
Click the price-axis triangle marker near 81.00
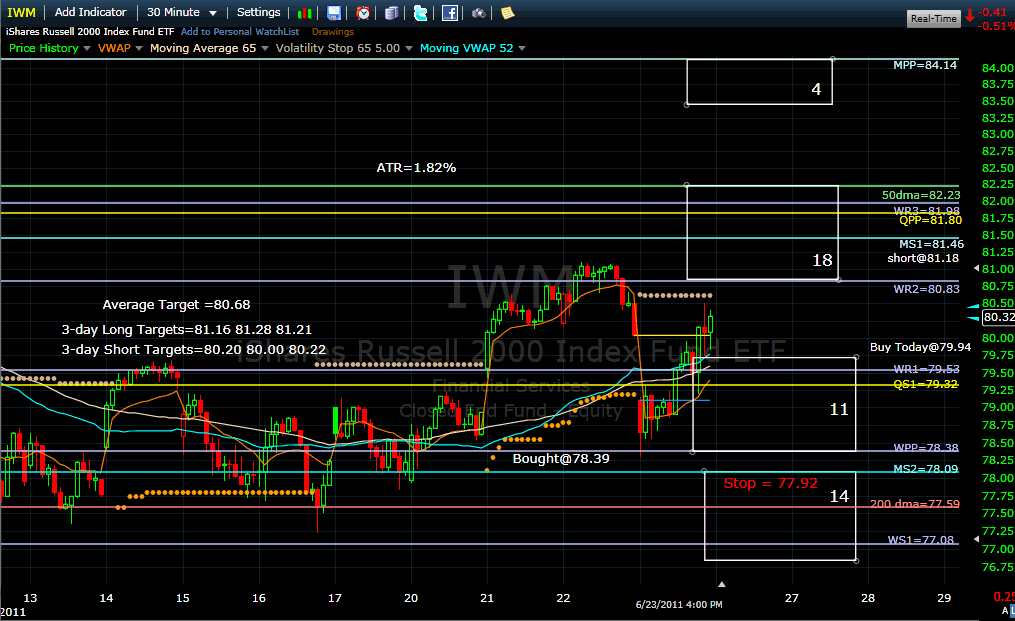pyautogui.click(x=977, y=268)
